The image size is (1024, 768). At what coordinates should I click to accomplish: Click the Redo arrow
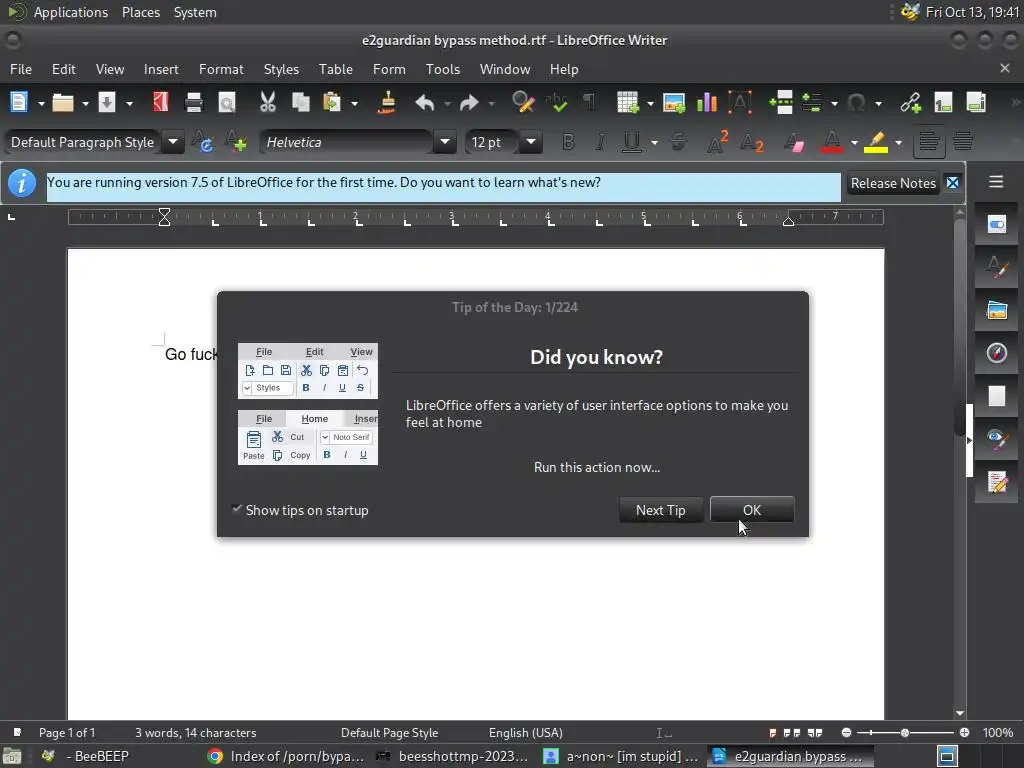[x=469, y=103]
